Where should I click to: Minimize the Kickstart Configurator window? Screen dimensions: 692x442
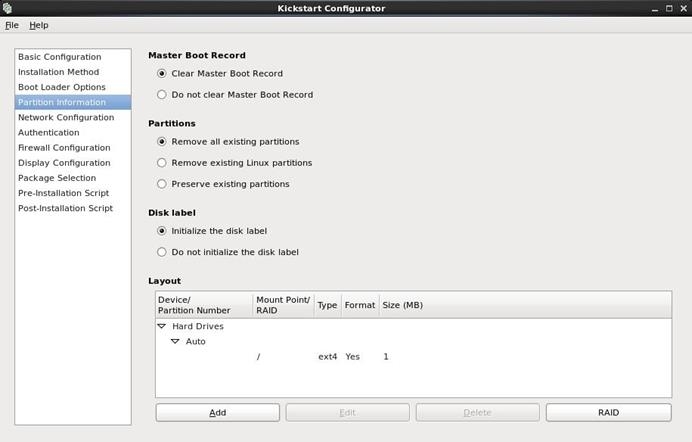pyautogui.click(x=655, y=8)
